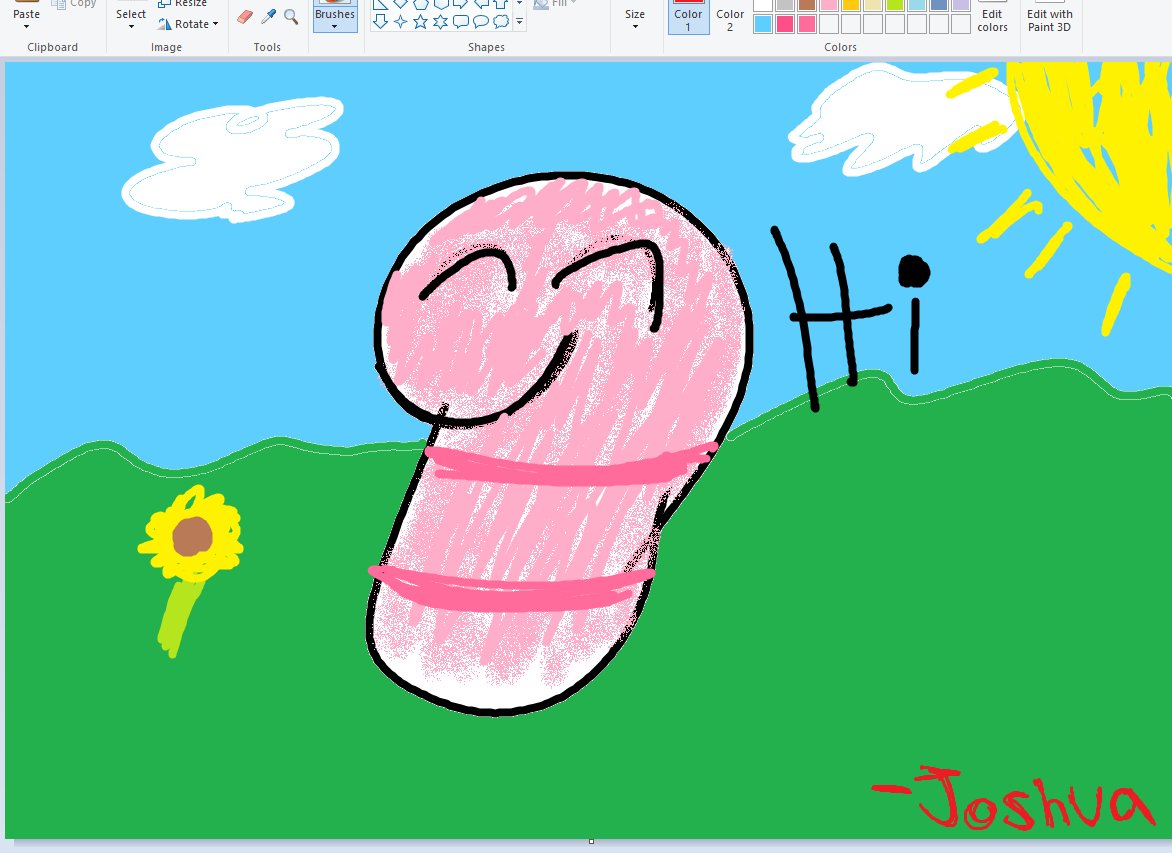
Task: Pick the light pink swatch in top row
Action: [829, 5]
